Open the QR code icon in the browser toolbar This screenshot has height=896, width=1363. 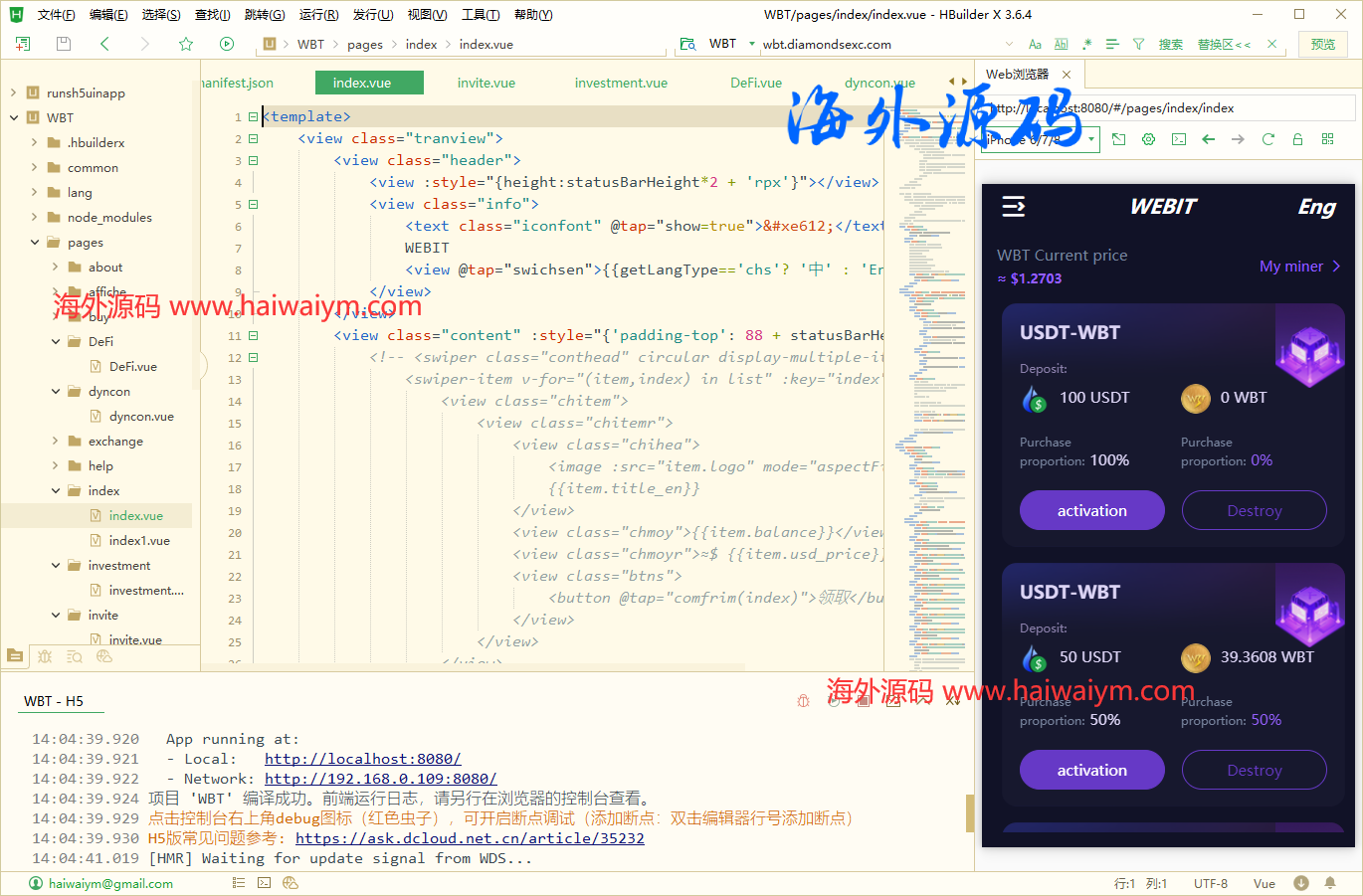(1327, 139)
